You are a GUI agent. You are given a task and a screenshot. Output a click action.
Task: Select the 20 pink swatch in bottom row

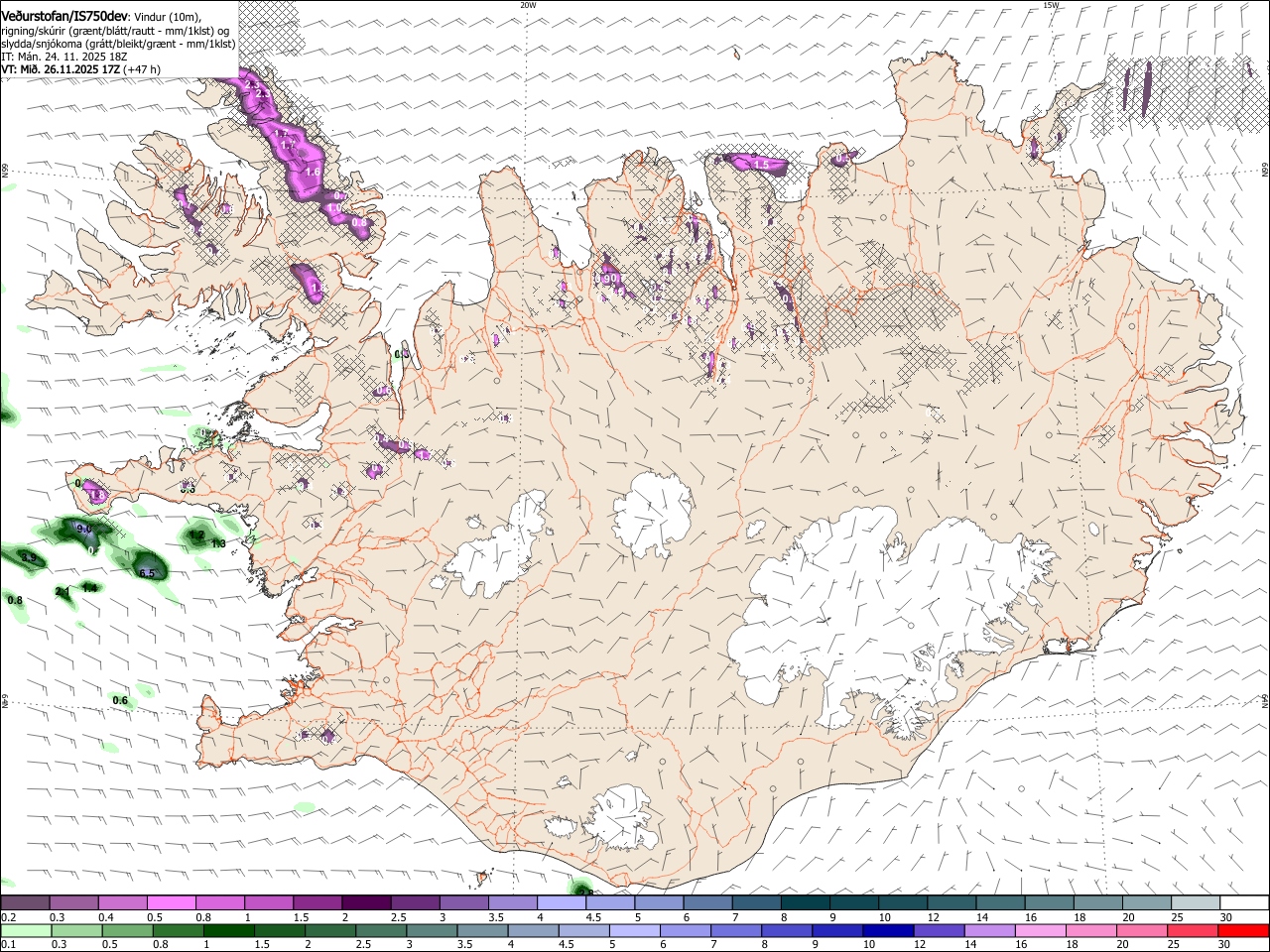click(x=1141, y=930)
